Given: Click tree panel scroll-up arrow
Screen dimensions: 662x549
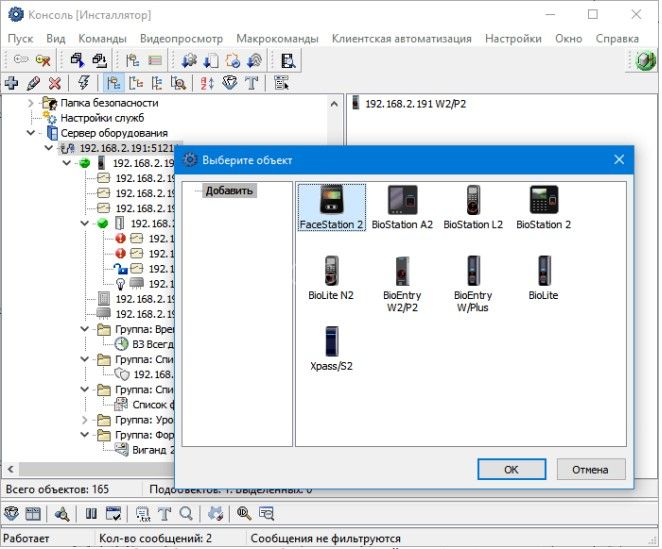Looking at the screenshot, I should click(334, 103).
